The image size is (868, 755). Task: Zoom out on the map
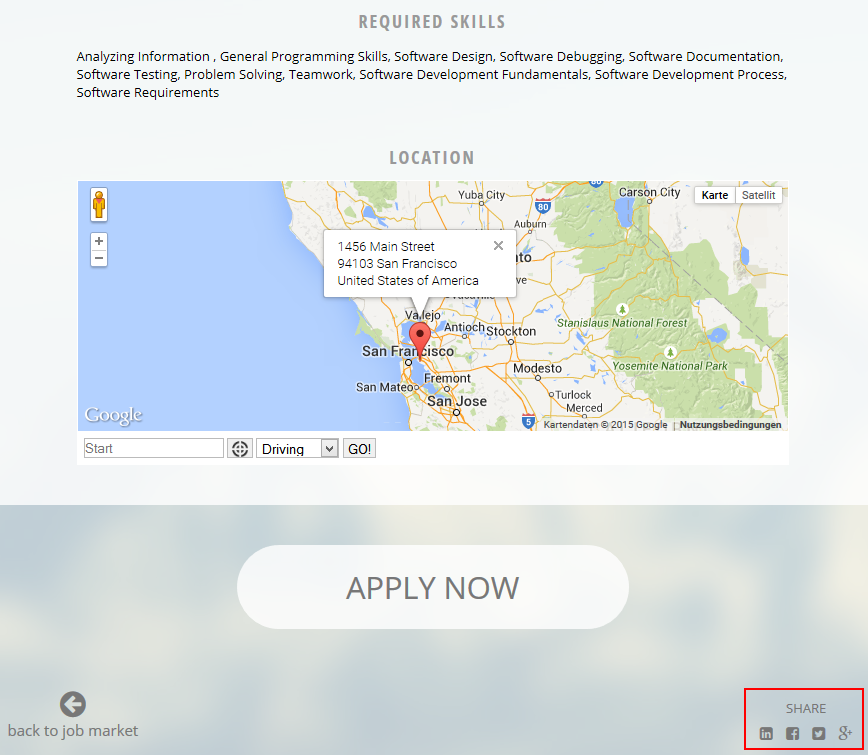(99, 259)
